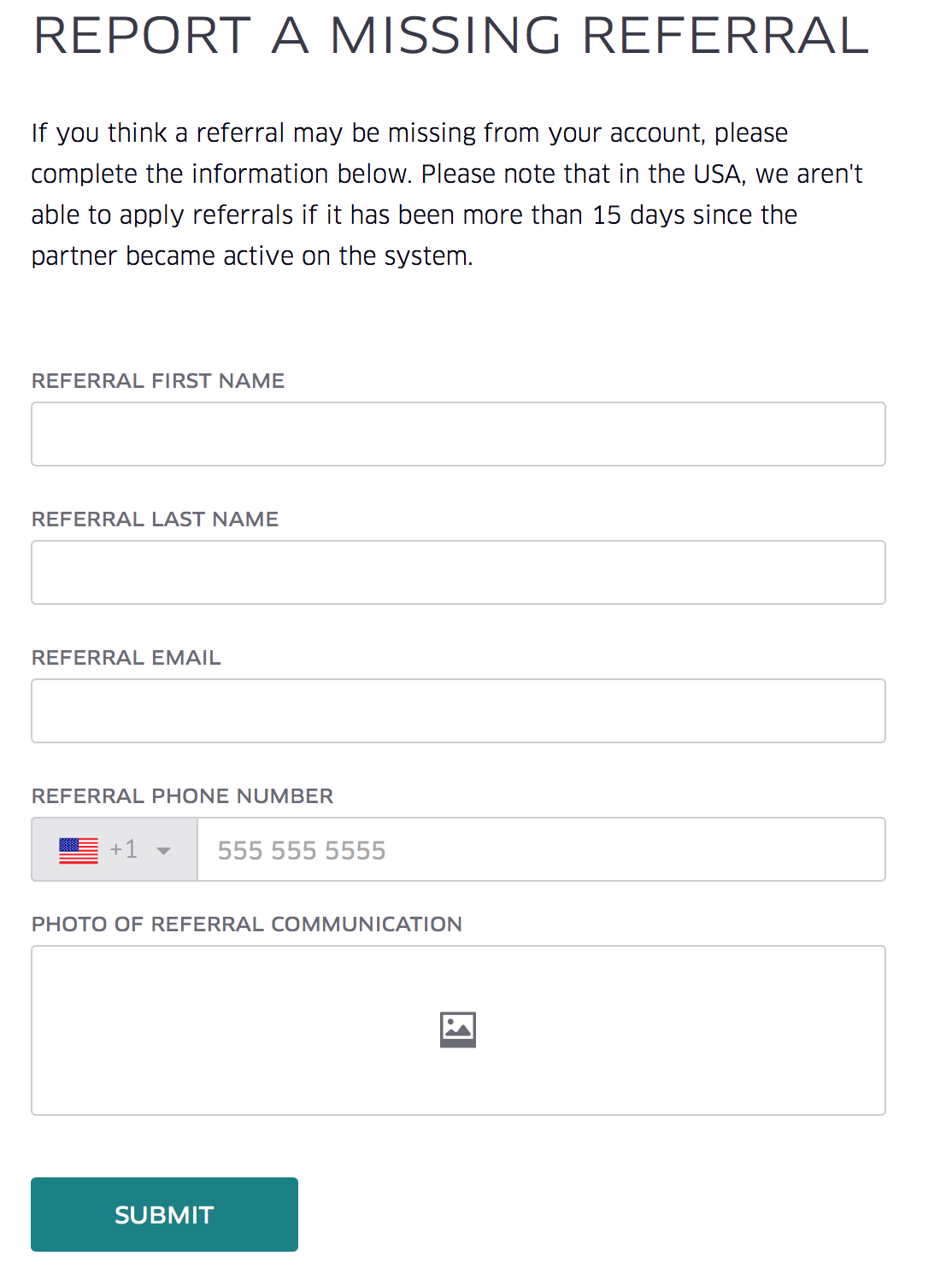Click the image upload icon

458,1030
